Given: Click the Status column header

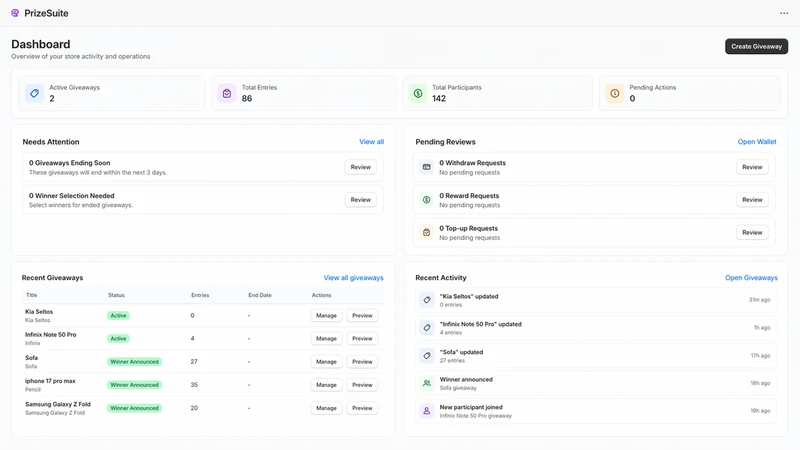Looking at the screenshot, I should click(x=116, y=295).
